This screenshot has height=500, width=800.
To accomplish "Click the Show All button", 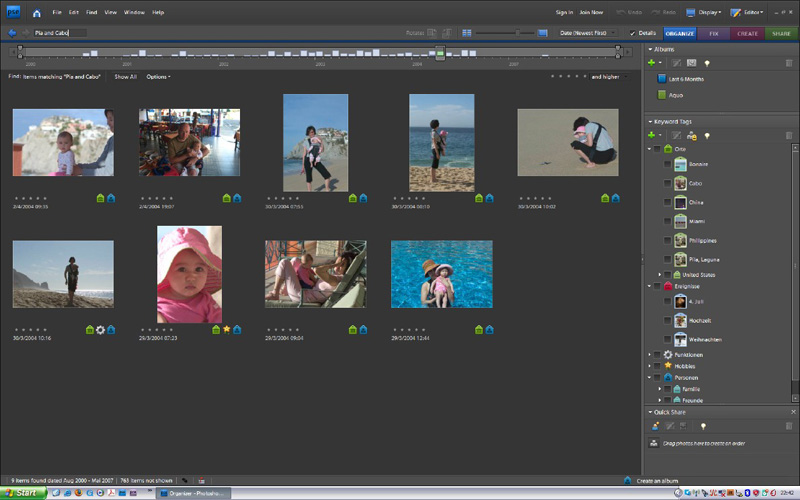I will coord(126,76).
